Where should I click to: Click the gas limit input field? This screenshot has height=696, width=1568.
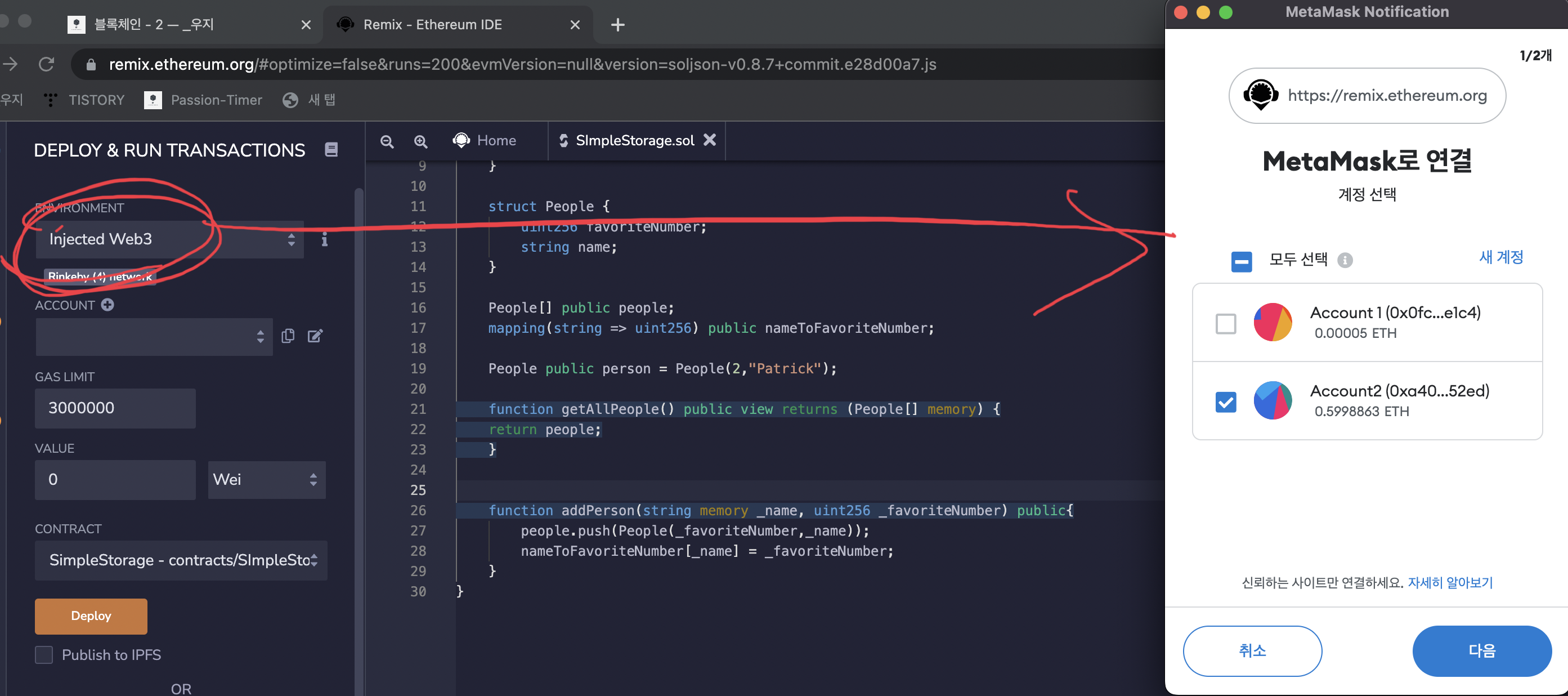coord(115,408)
